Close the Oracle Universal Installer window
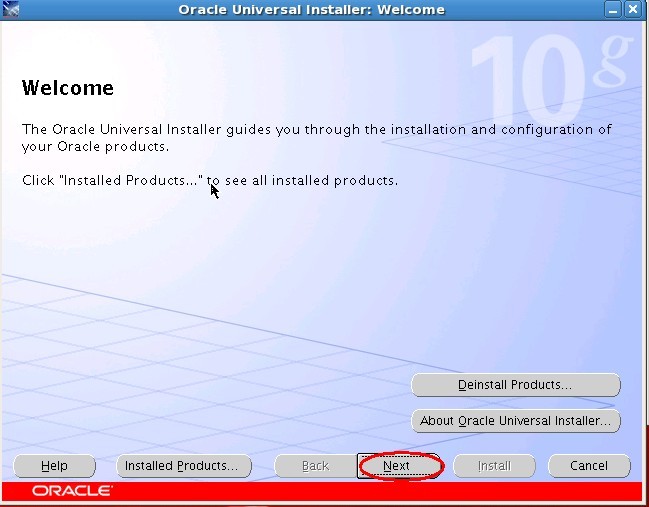649x507 pixels. (x=633, y=10)
